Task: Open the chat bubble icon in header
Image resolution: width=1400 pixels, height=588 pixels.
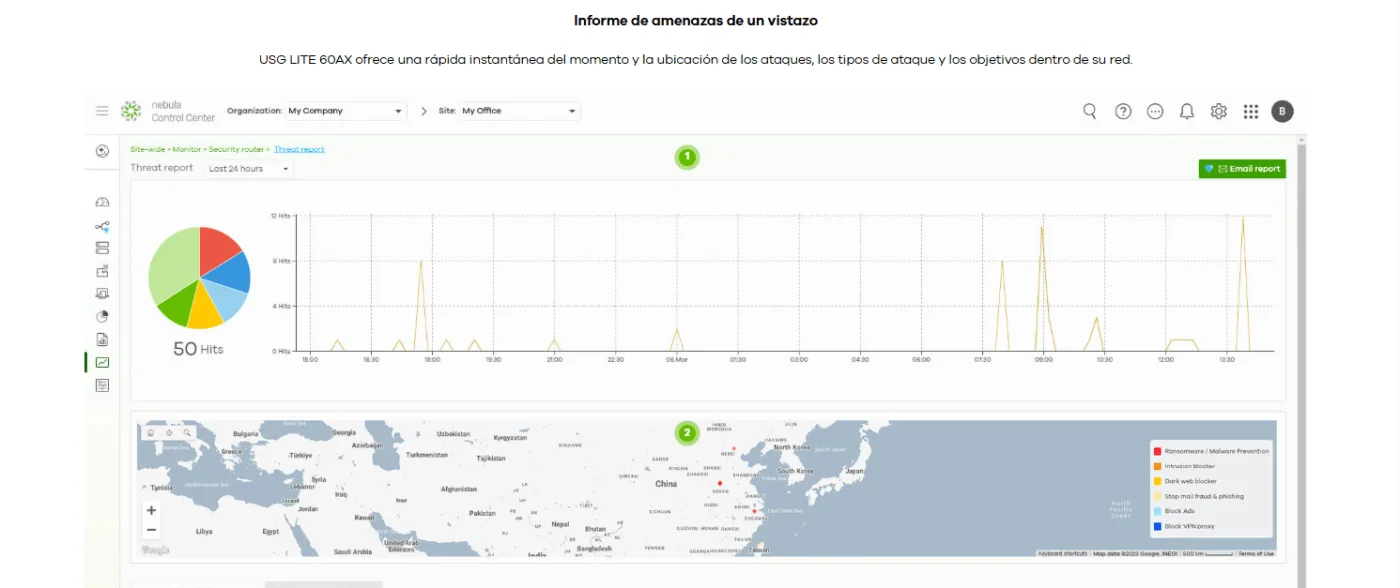Action: [x=1155, y=111]
